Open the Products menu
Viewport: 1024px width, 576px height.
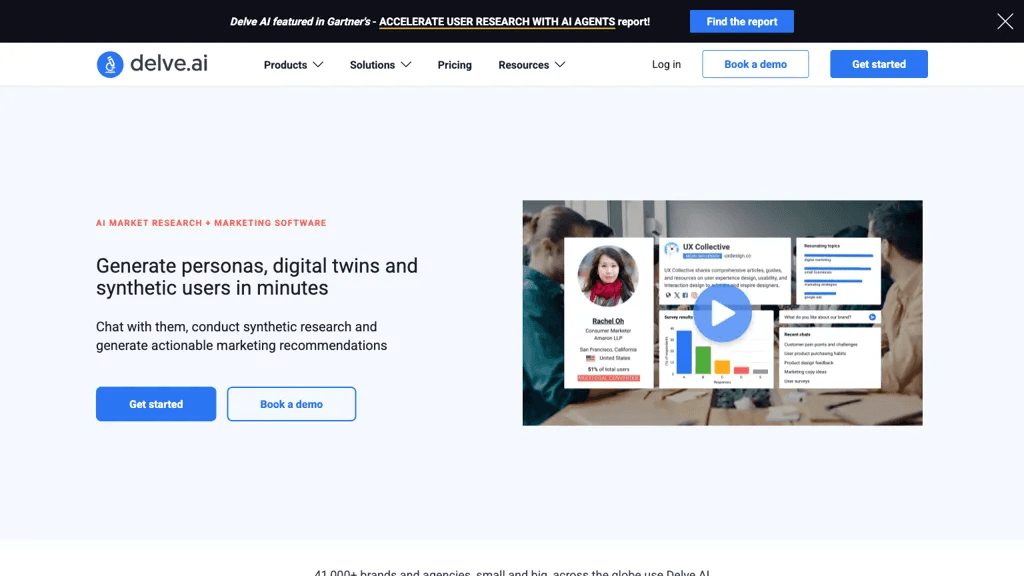(x=285, y=65)
